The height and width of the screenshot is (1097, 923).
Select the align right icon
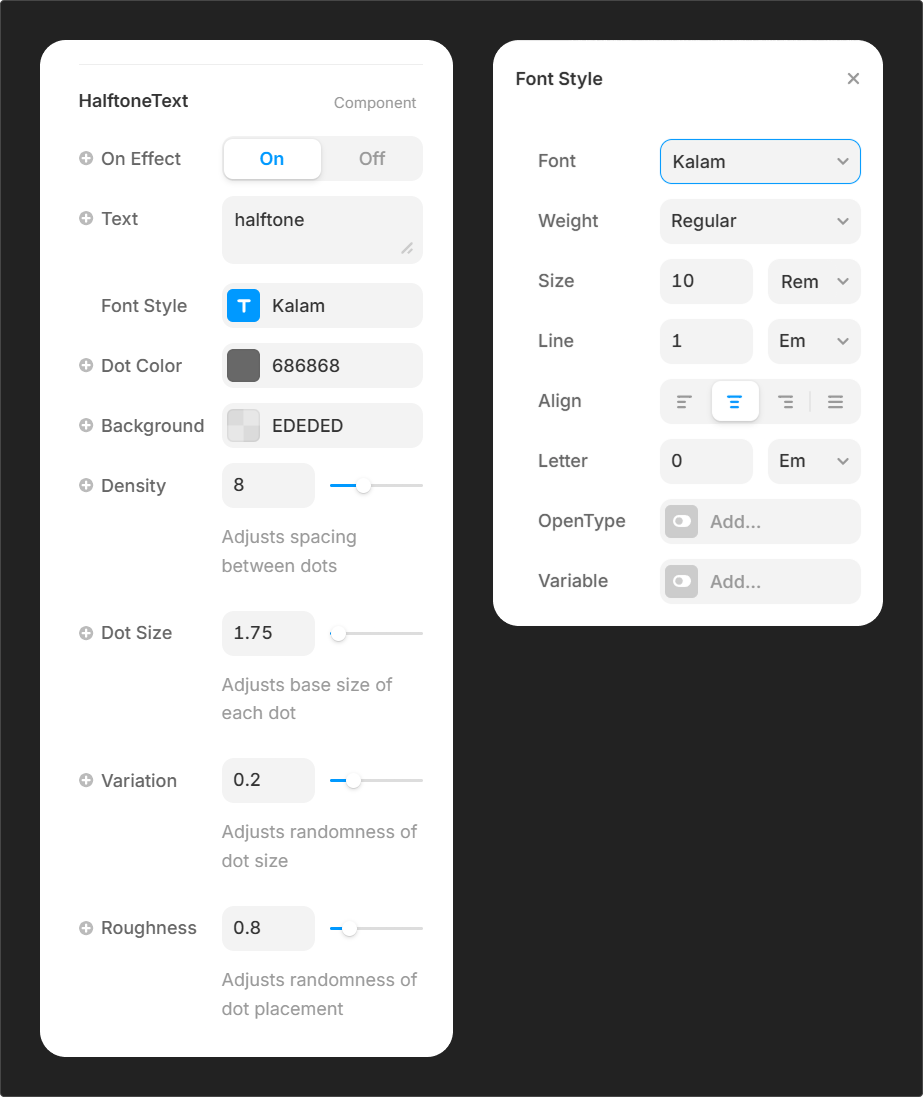[786, 402]
